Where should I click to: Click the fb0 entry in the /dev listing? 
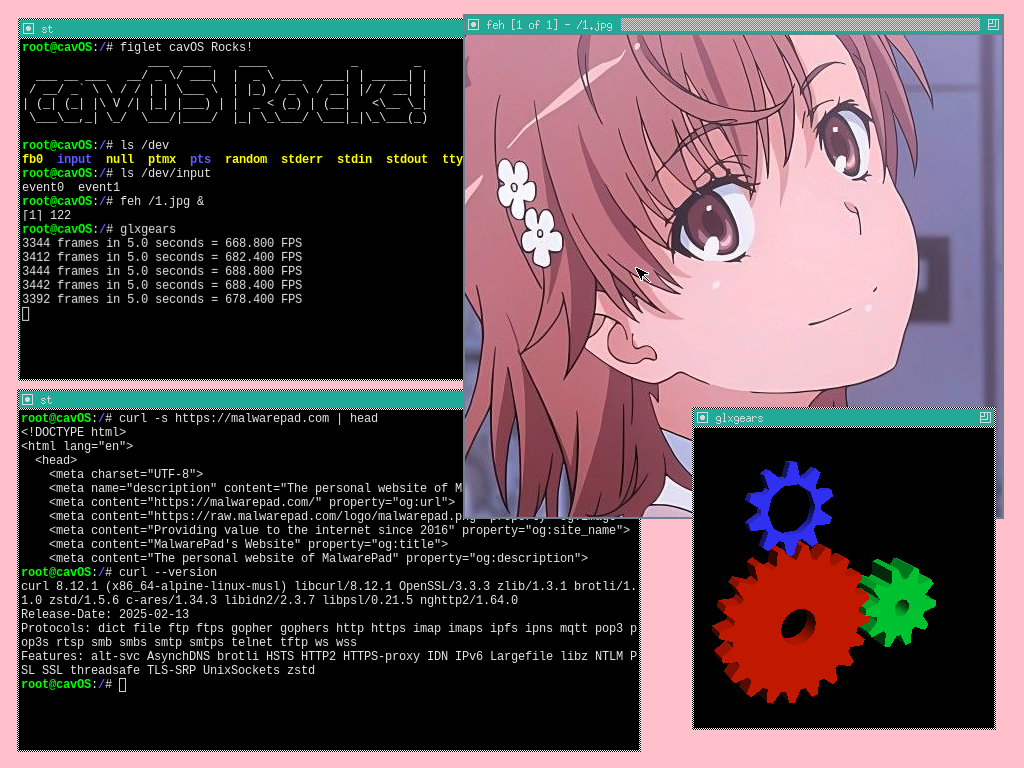(x=32, y=158)
